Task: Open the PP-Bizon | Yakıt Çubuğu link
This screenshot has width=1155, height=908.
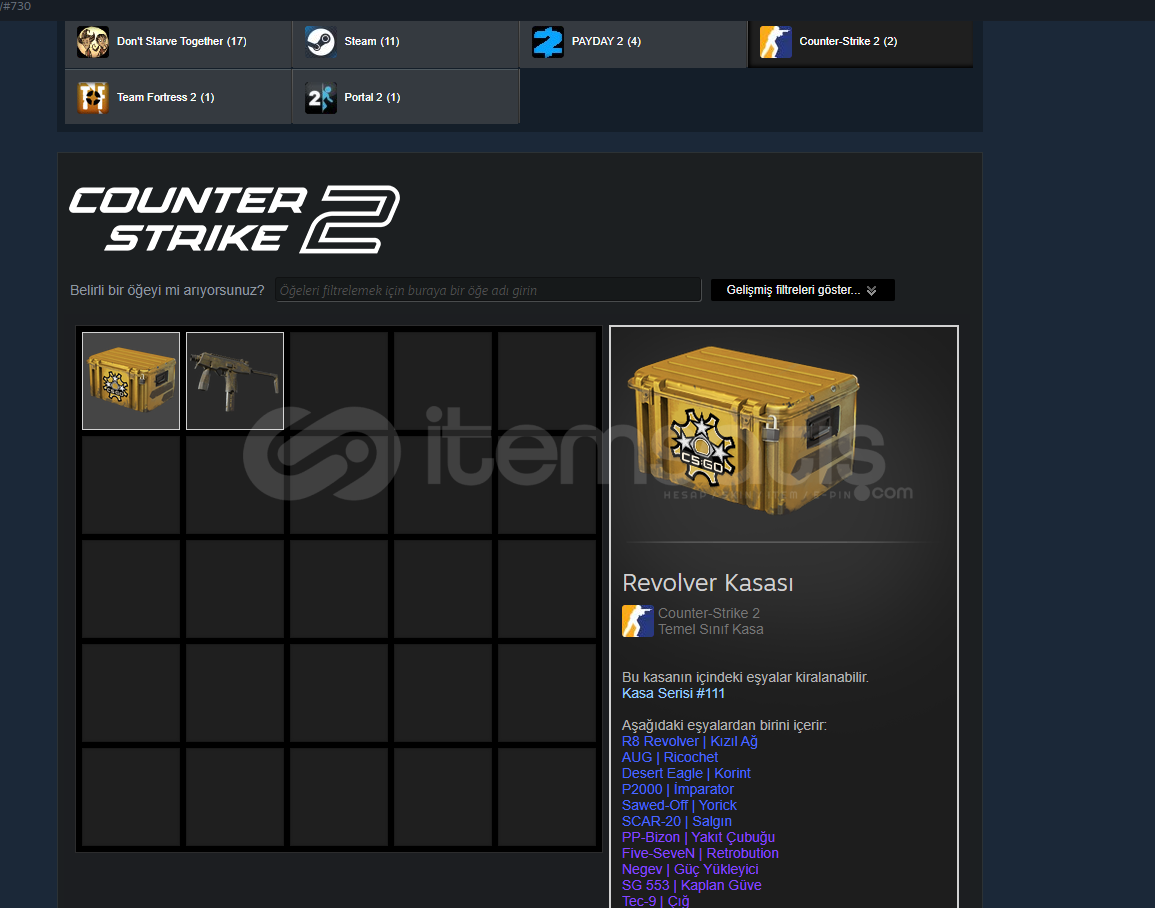Action: [x=698, y=837]
